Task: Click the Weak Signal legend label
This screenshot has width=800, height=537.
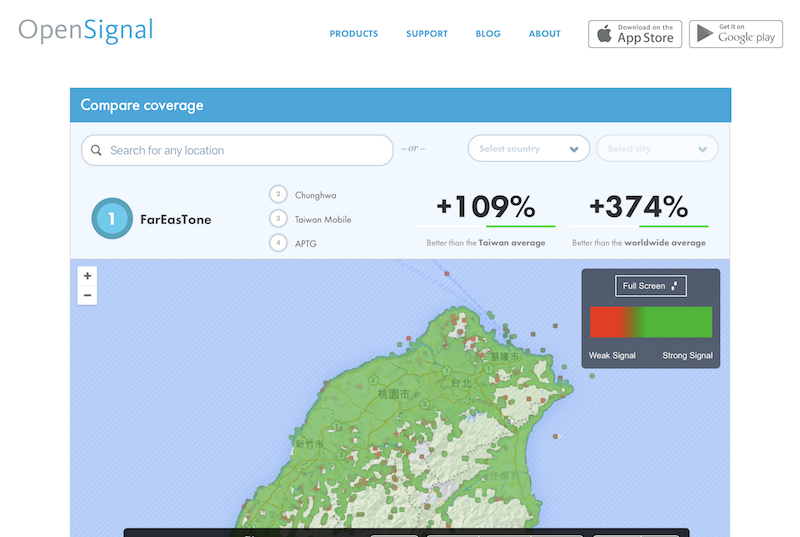Action: [612, 355]
